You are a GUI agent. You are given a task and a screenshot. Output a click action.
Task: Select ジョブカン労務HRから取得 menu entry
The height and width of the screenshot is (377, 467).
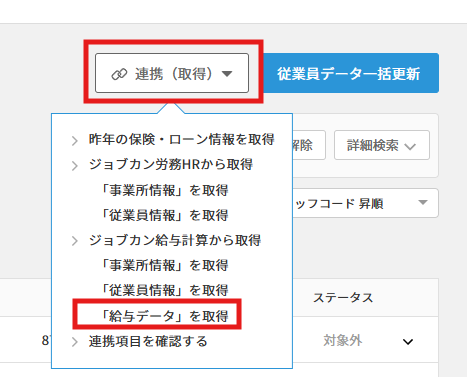point(171,164)
